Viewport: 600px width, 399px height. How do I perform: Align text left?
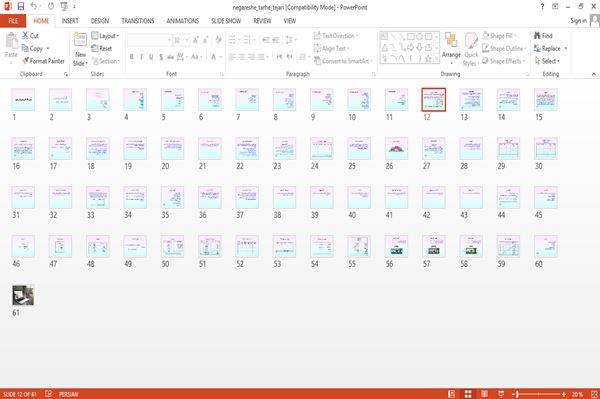[232, 57]
